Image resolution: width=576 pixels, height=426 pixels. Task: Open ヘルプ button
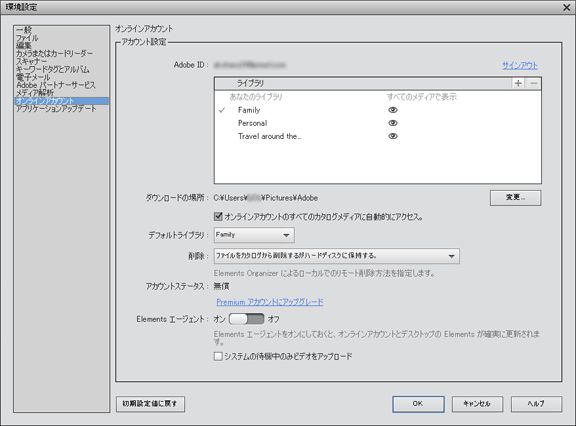coord(536,404)
